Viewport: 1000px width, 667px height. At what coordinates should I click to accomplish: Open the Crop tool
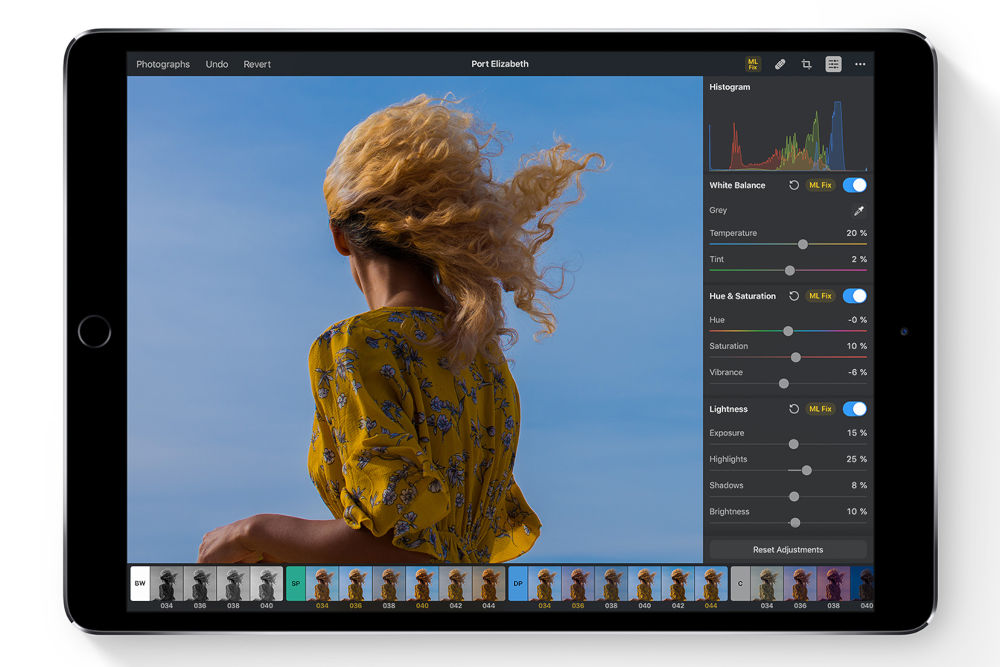806,64
